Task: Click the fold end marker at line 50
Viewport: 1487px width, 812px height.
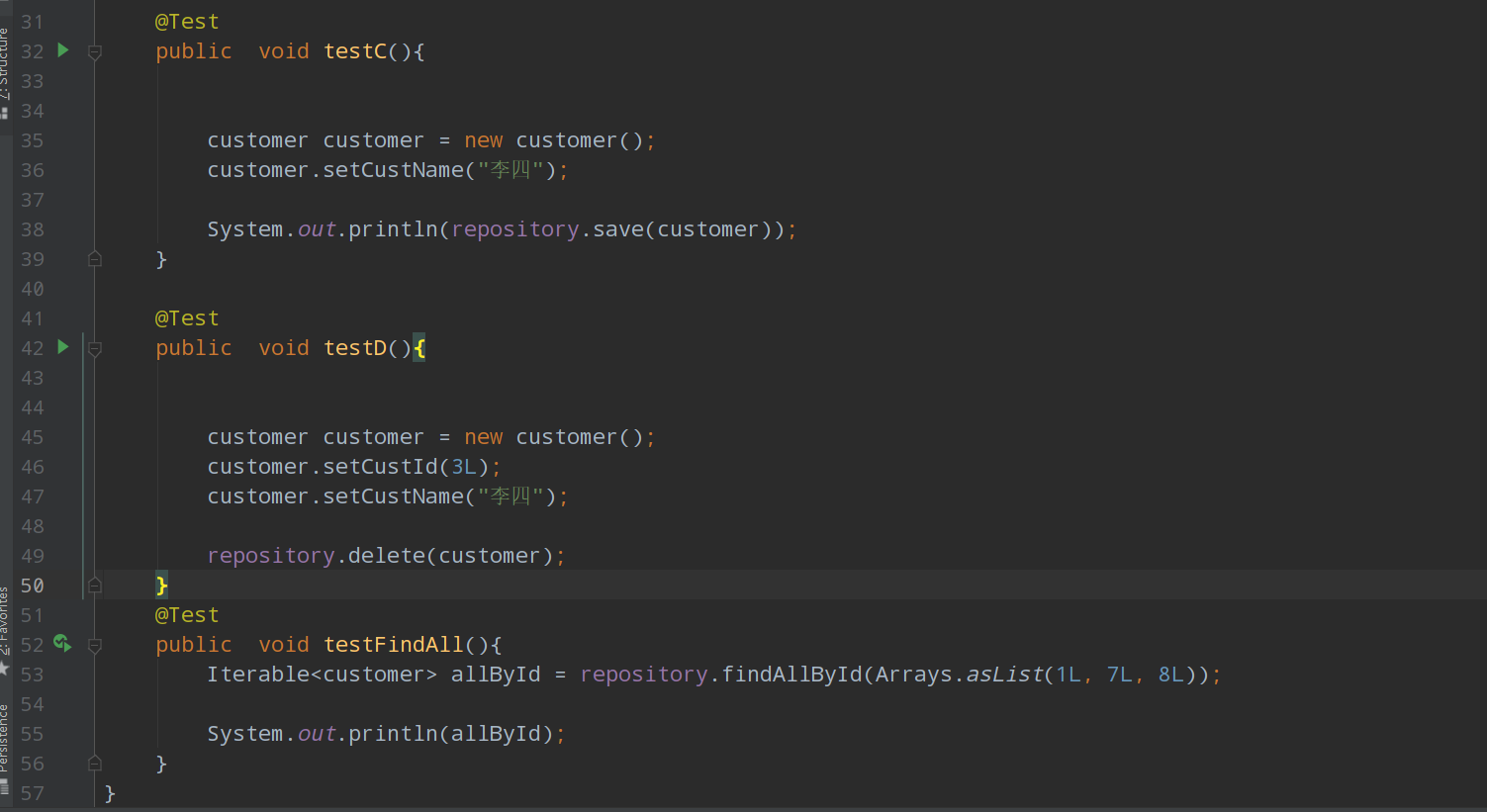Action: pyautogui.click(x=95, y=586)
